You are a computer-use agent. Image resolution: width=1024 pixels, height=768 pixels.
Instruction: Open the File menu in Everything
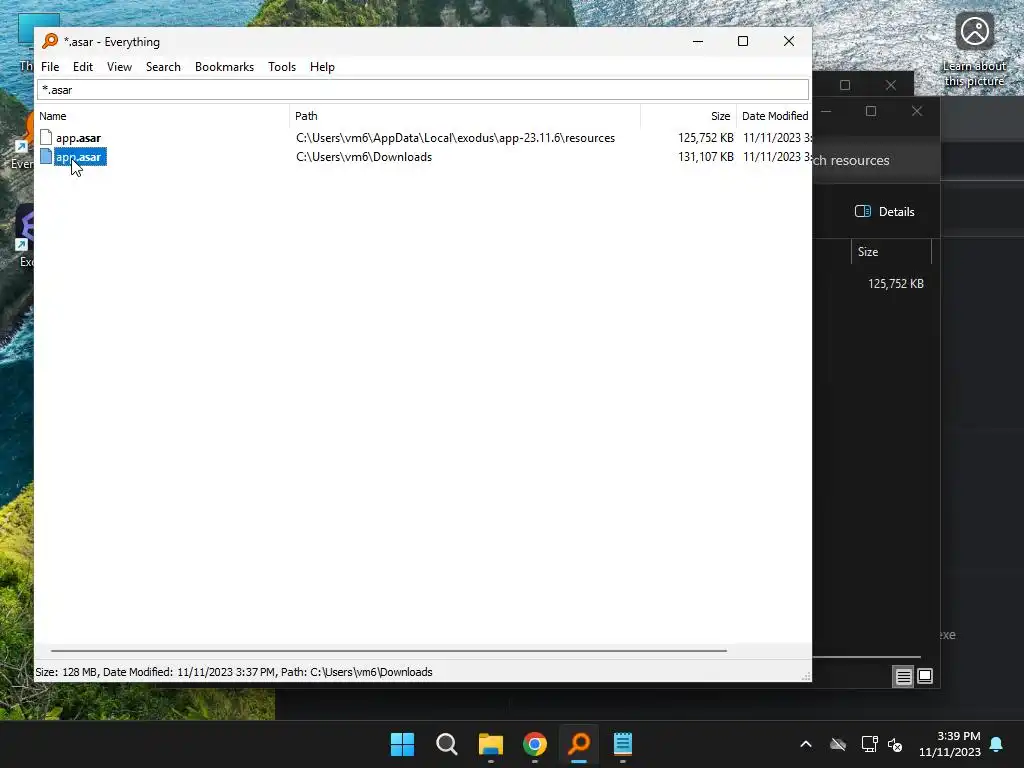click(x=50, y=67)
